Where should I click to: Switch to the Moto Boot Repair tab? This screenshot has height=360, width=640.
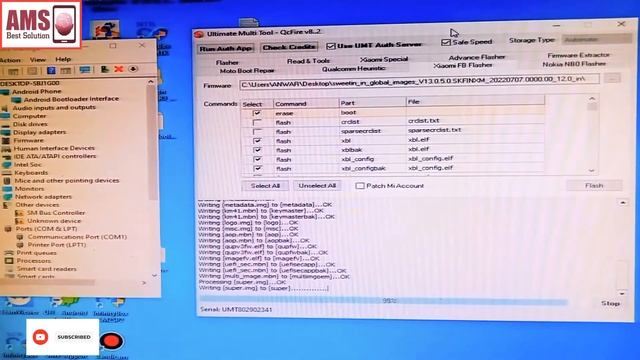point(247,71)
